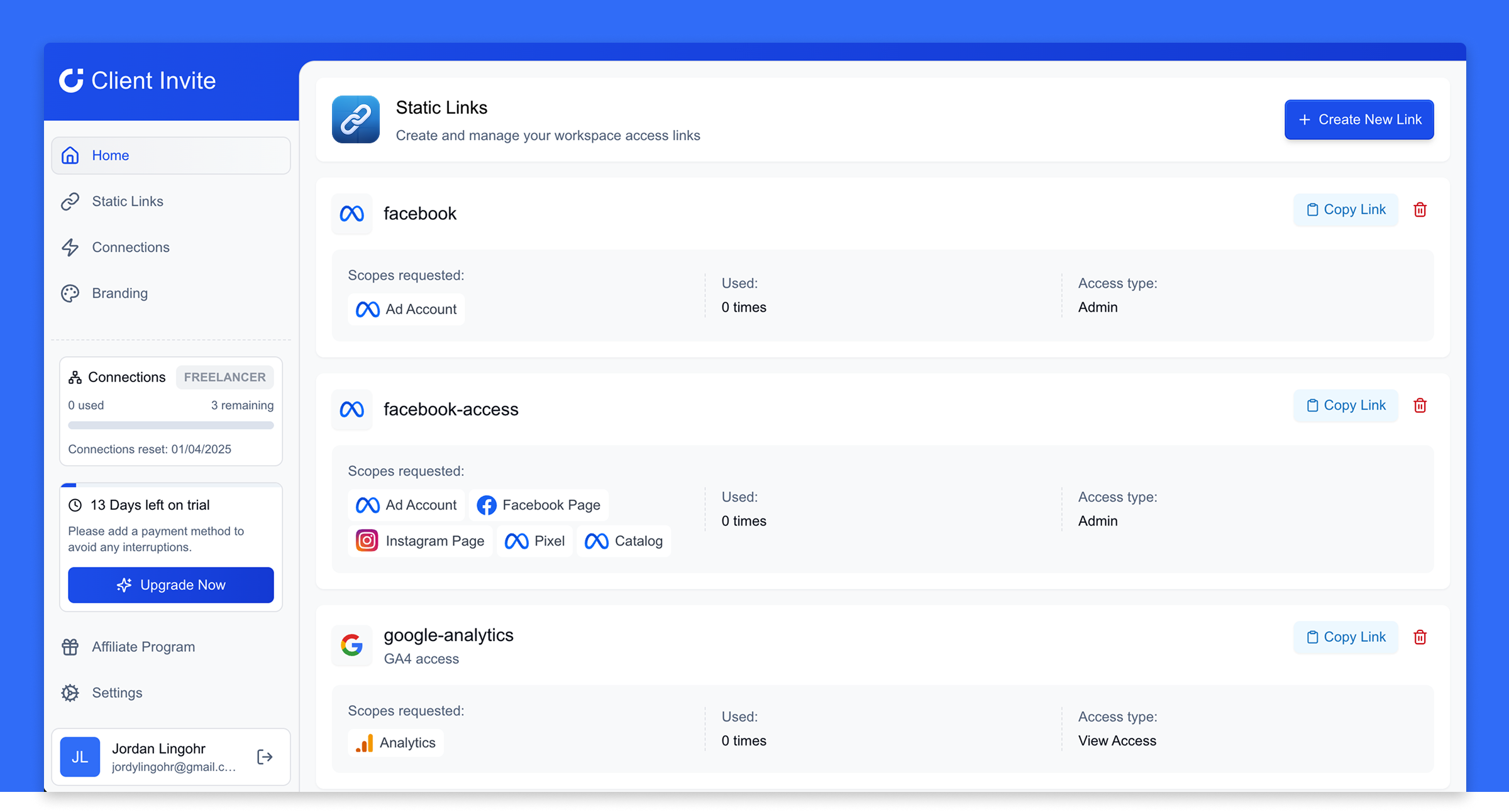Click the Upgrade Now button

170,584
